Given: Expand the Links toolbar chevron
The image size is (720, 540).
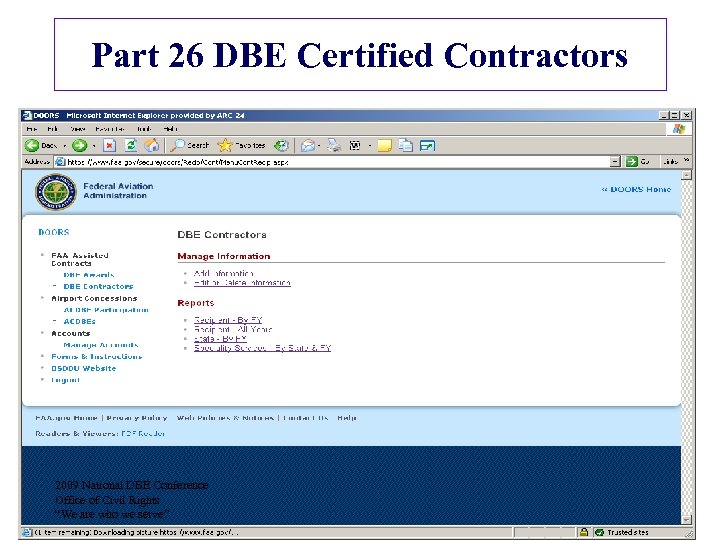Looking at the screenshot, I should [686, 160].
